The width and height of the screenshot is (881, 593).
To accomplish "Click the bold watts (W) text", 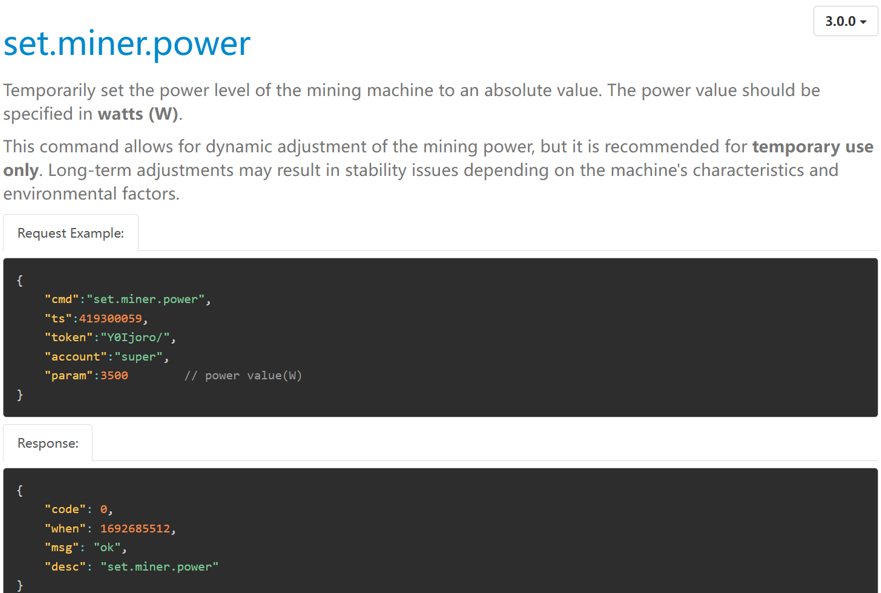I will point(138,114).
